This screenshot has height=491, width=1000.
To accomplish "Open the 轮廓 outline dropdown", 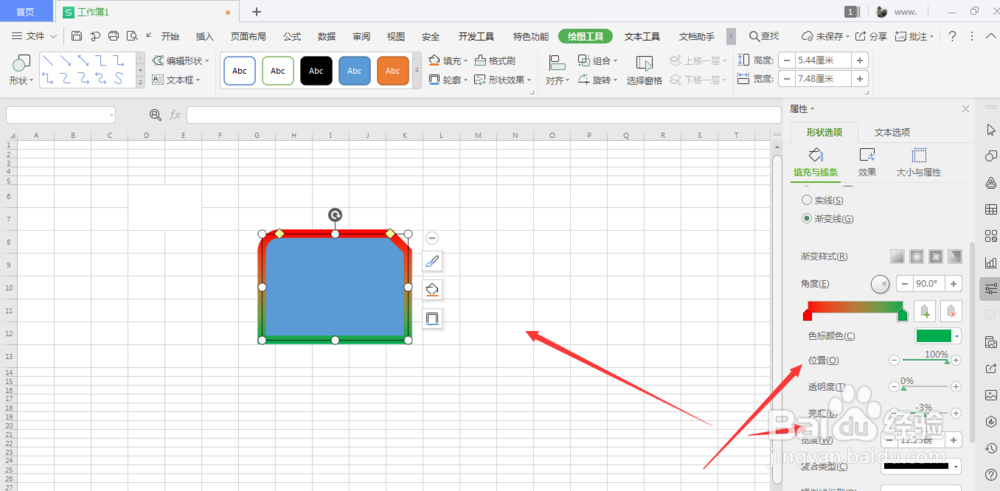I will (x=448, y=80).
